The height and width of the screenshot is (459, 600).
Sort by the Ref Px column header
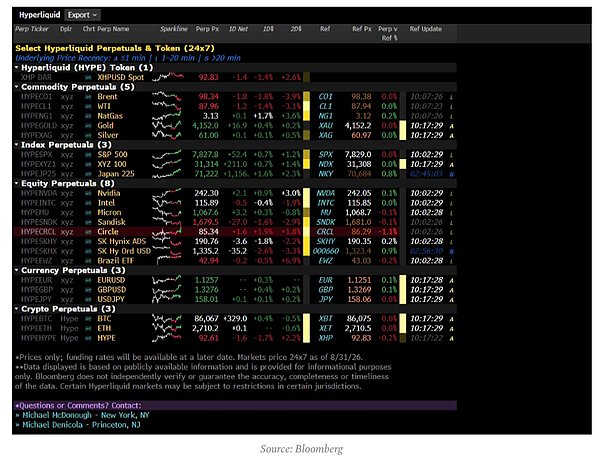click(362, 29)
